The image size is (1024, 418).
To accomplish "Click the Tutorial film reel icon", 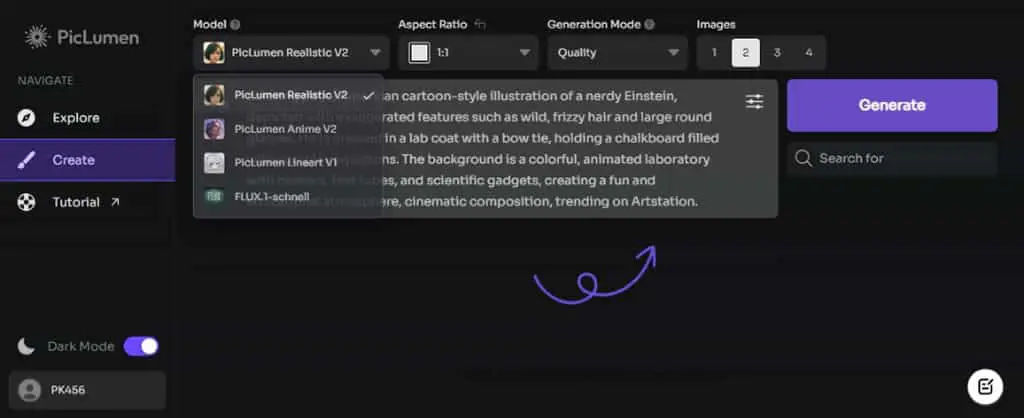I will click(26, 202).
